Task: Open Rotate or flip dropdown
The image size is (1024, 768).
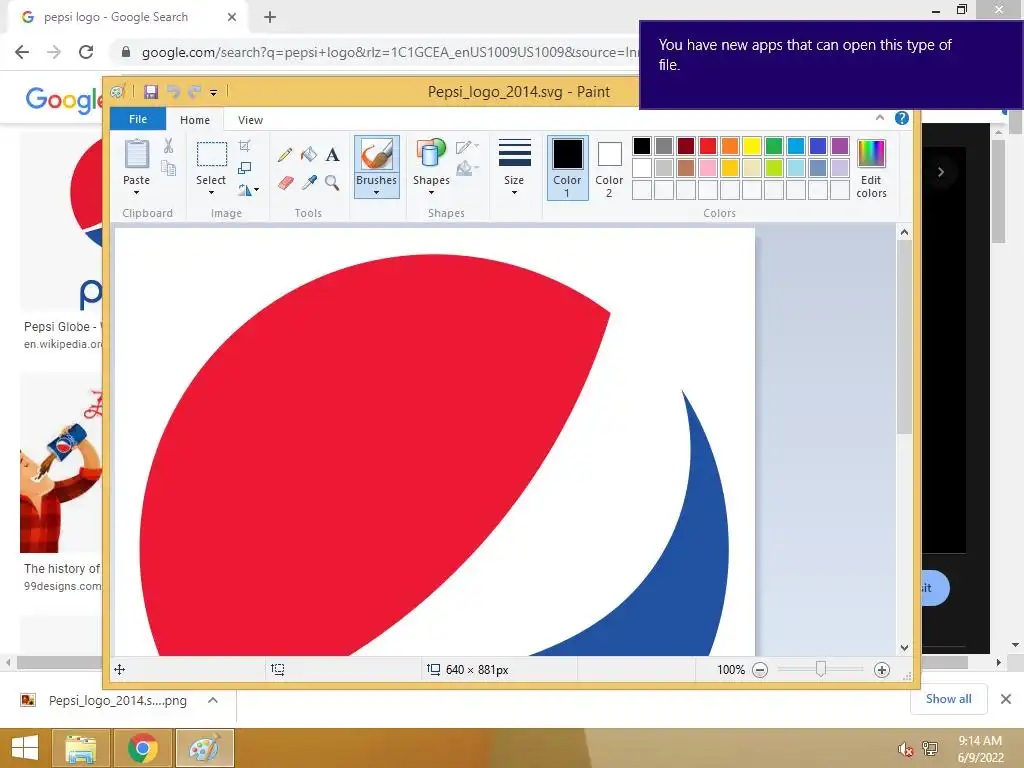Action: (x=248, y=190)
